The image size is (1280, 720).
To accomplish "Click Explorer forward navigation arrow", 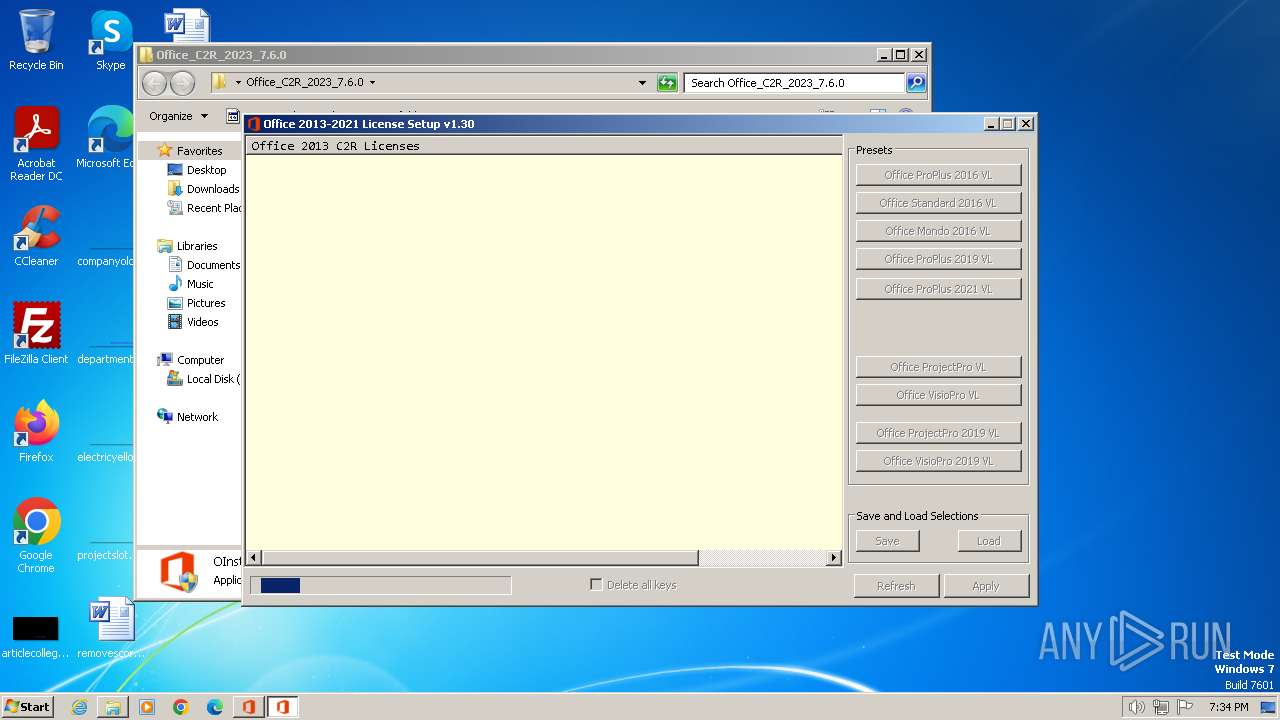I will [x=182, y=83].
